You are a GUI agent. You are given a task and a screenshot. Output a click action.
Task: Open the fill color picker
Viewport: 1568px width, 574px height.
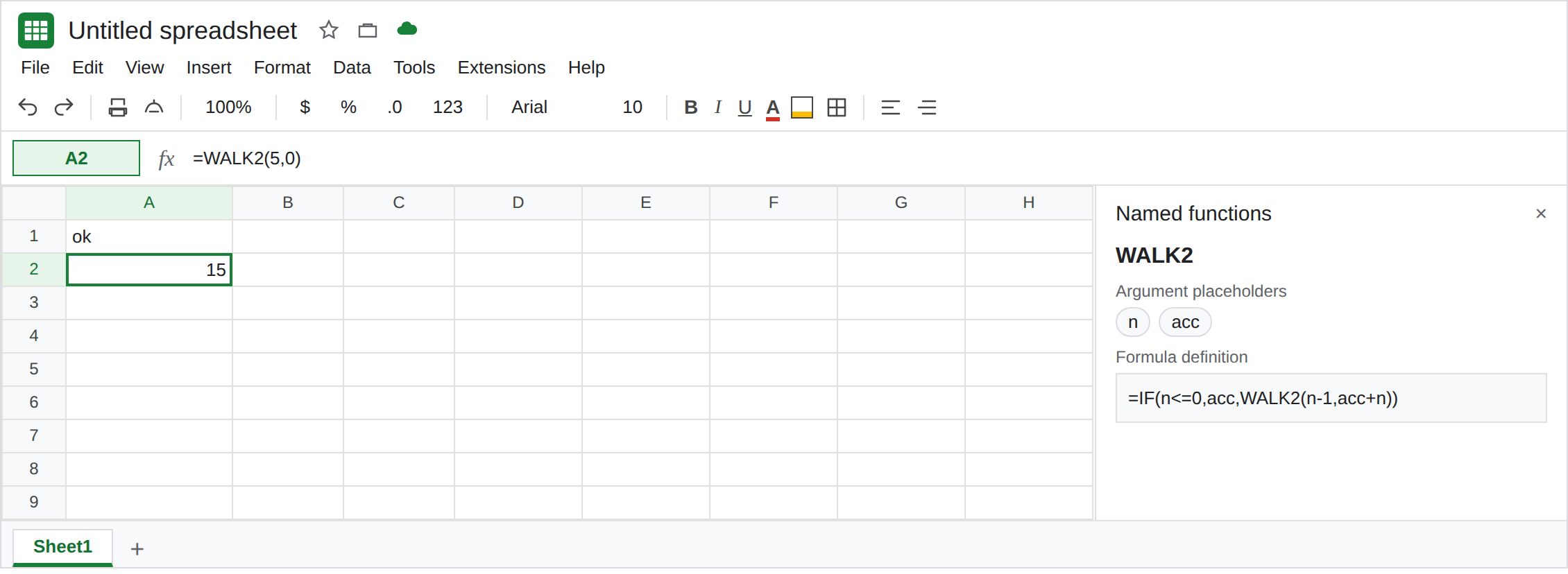click(x=802, y=107)
